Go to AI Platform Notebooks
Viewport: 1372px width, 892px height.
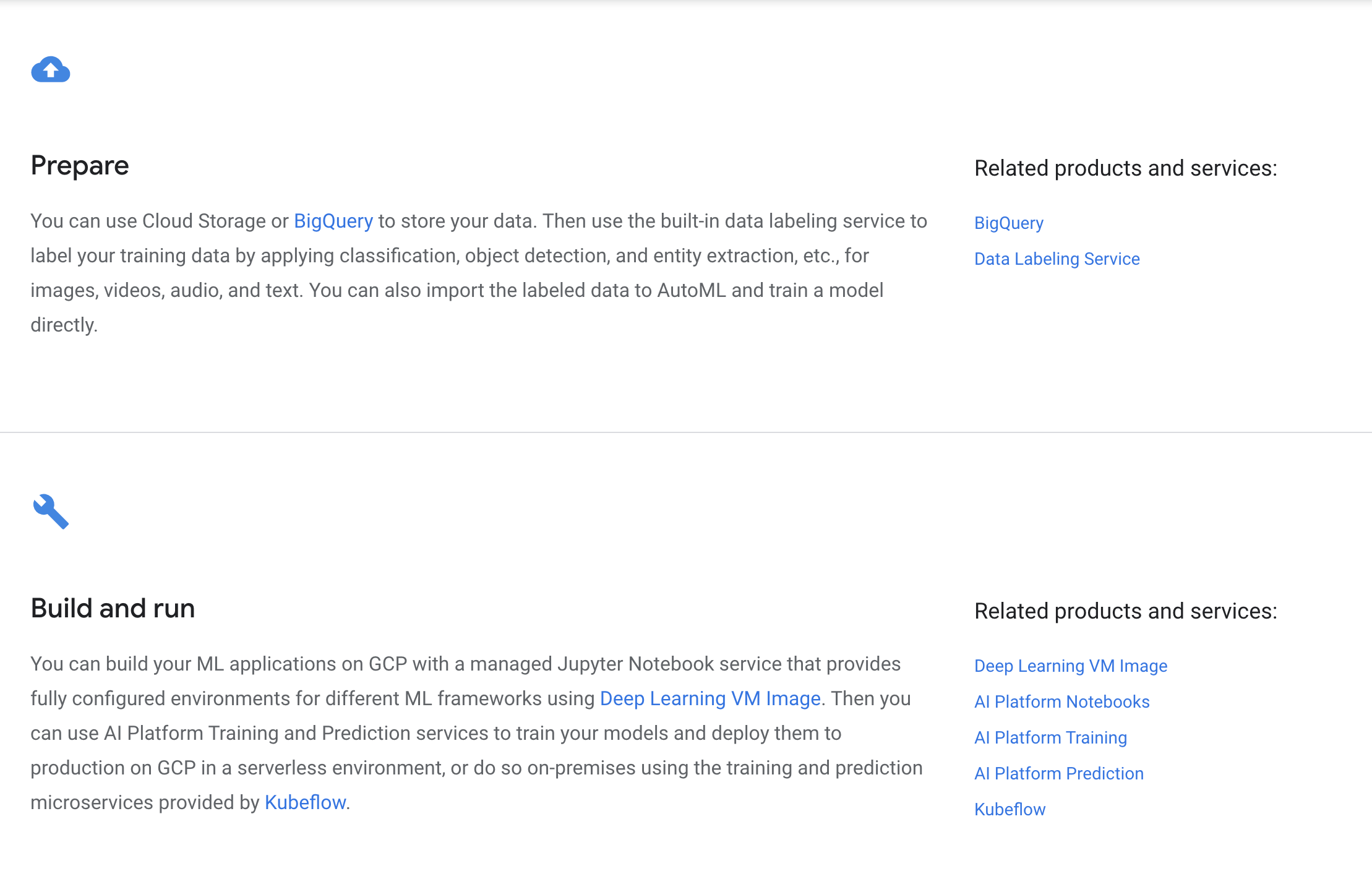1061,702
